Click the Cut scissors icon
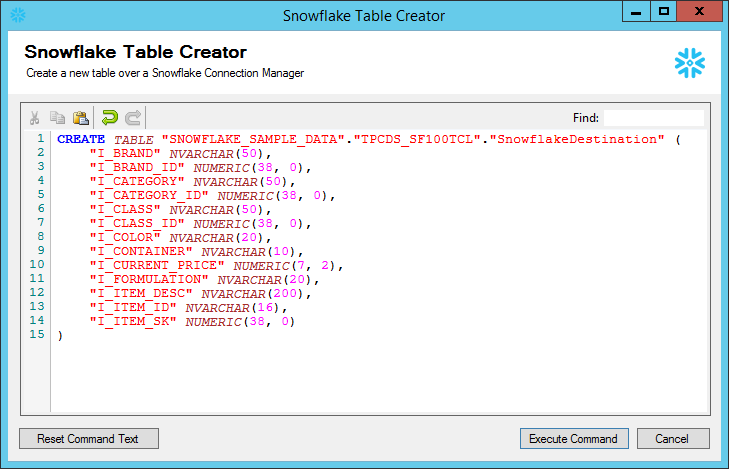 point(34,118)
